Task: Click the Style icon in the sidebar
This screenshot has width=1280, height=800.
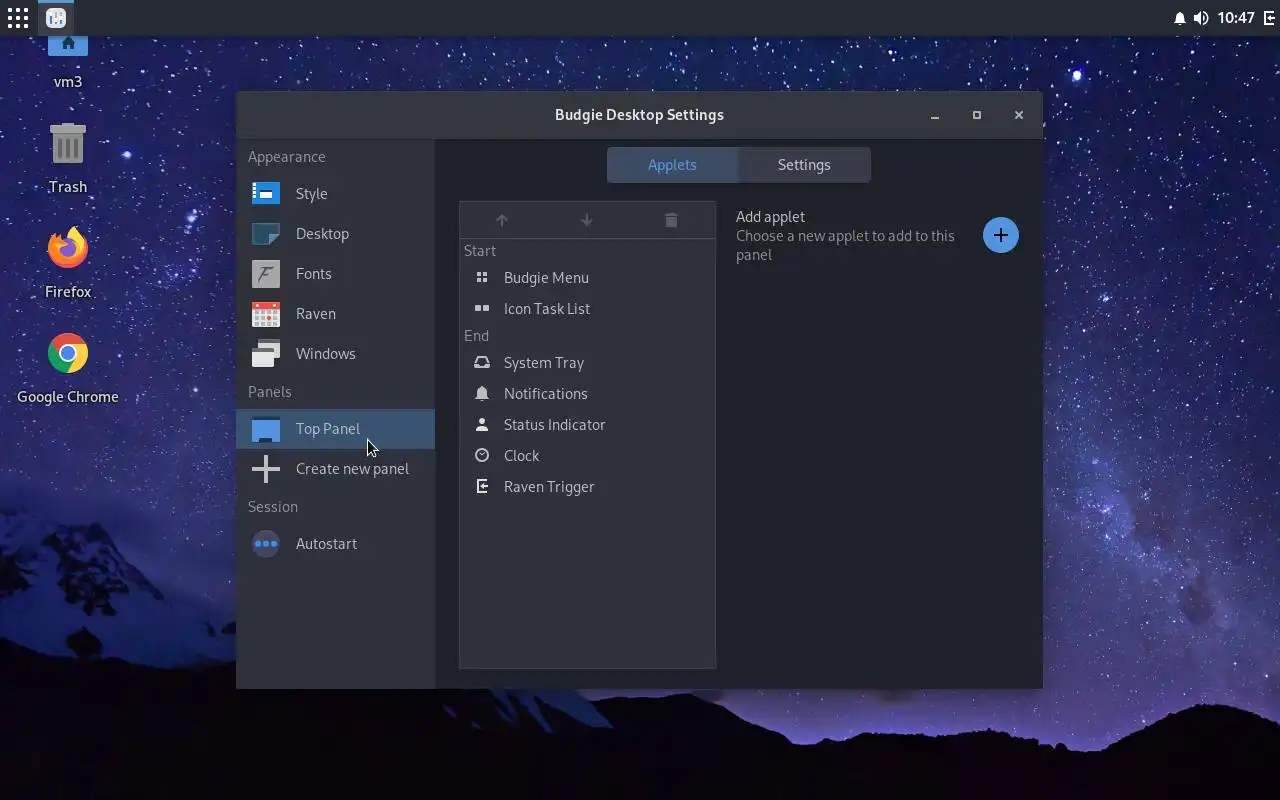Action: coord(266,193)
